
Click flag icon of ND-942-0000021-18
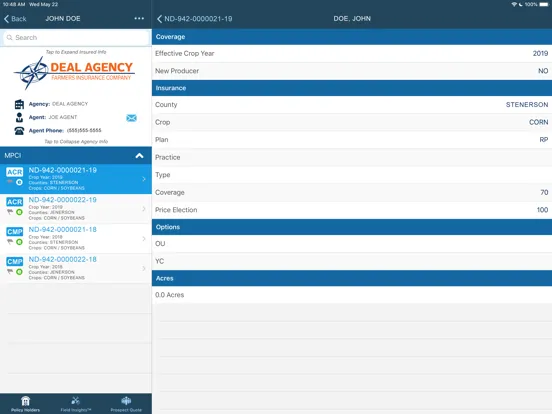[x=10, y=242]
